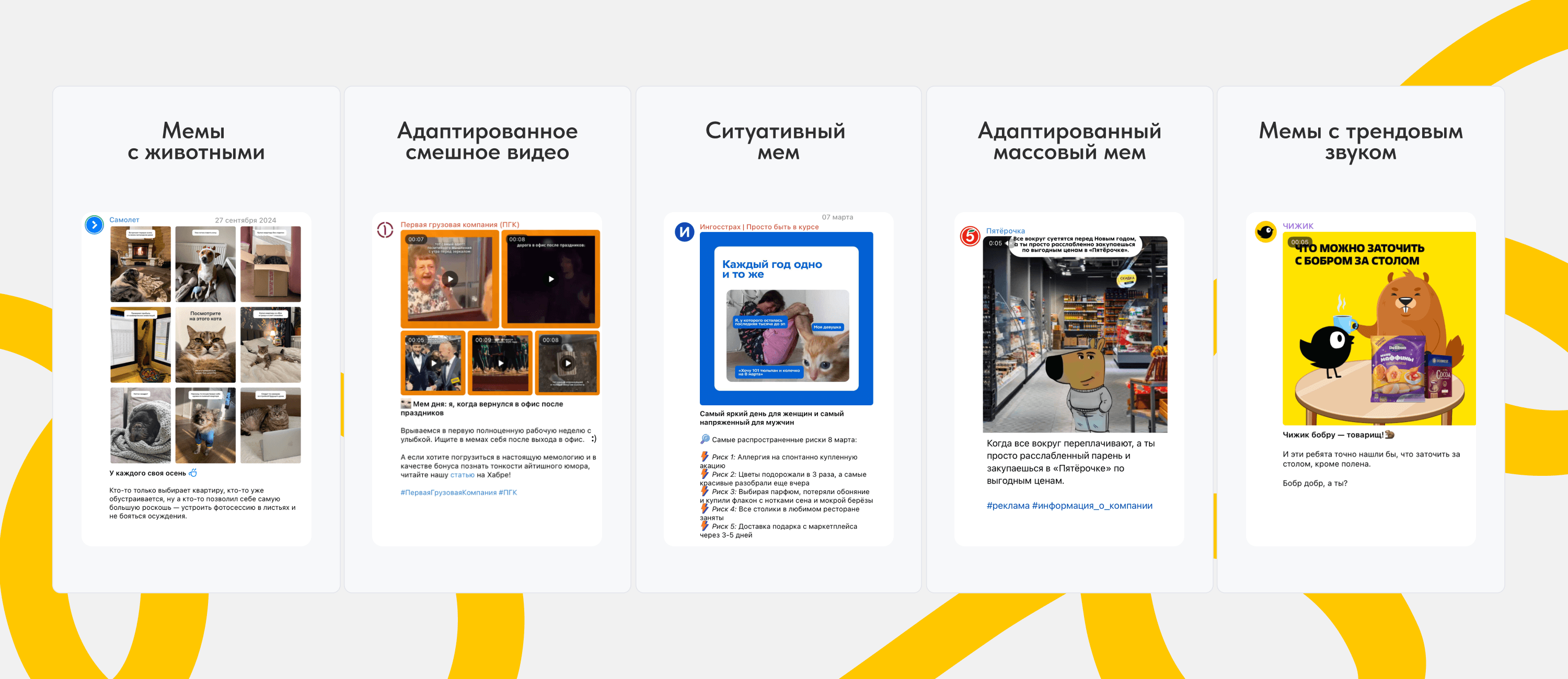Play the 00:07 laughing woman video

(x=450, y=279)
